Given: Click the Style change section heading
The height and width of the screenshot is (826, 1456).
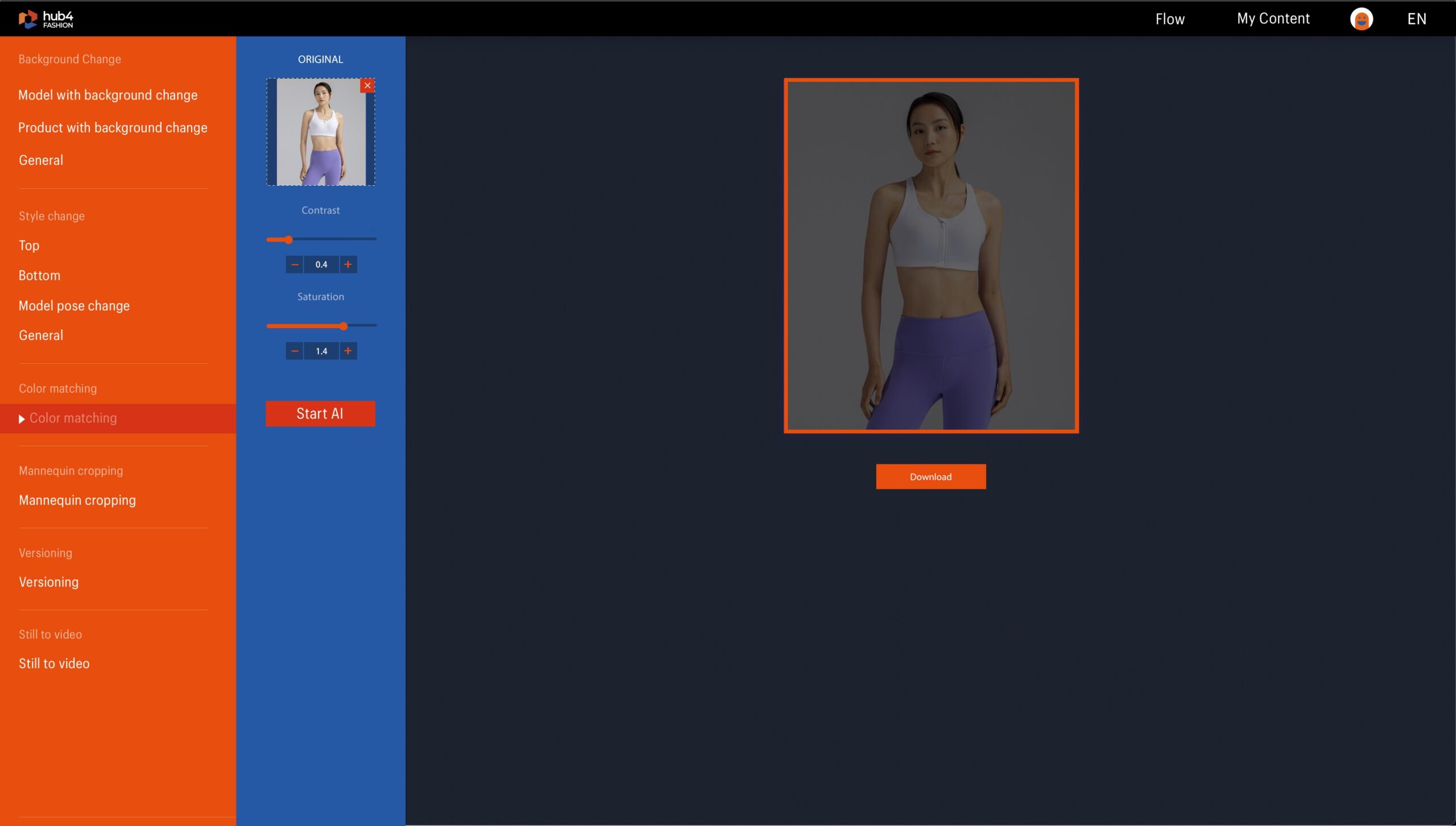Looking at the screenshot, I should point(52,216).
